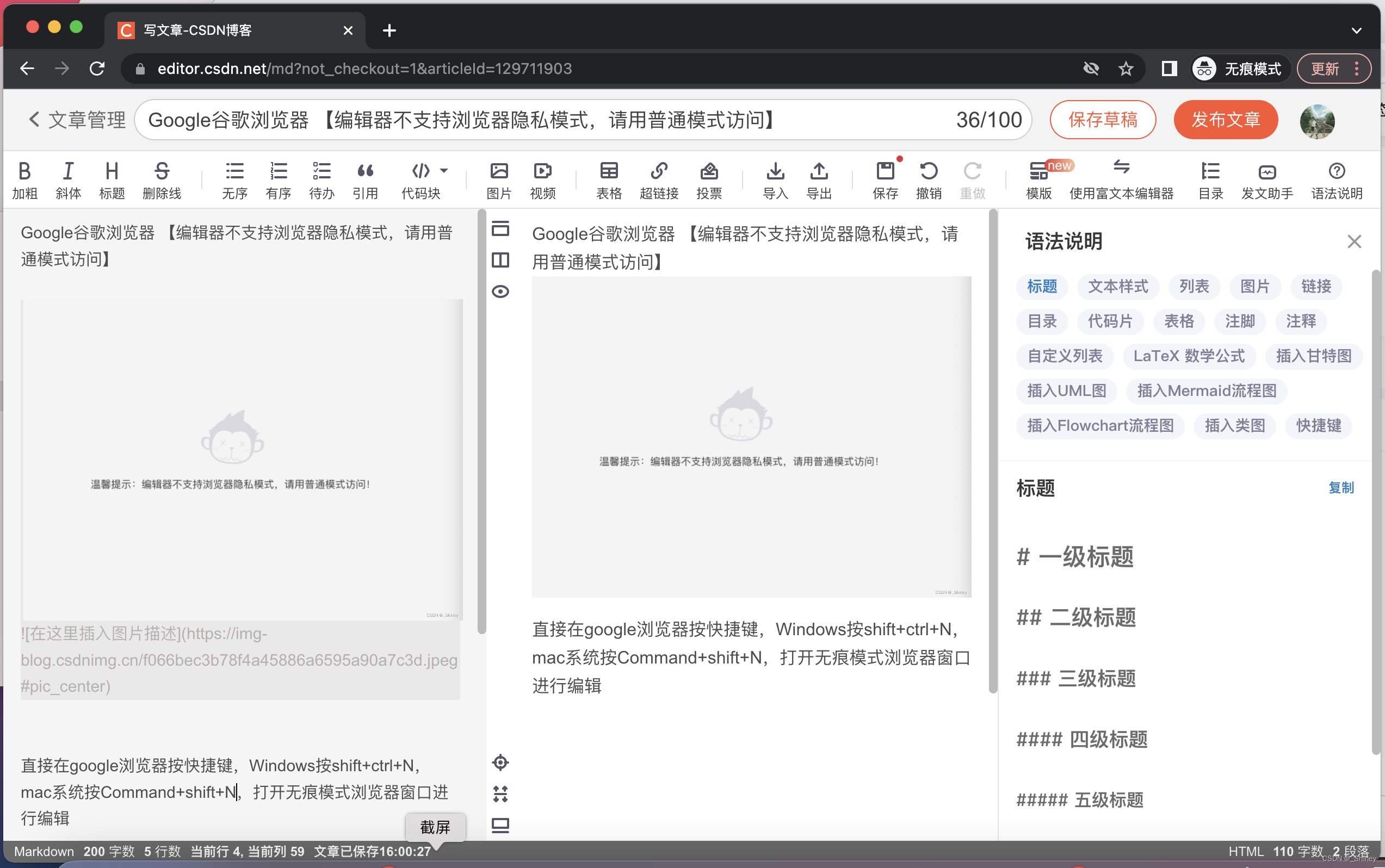Select 截屏 from the popup menu
This screenshot has width=1385, height=868.
point(435,827)
